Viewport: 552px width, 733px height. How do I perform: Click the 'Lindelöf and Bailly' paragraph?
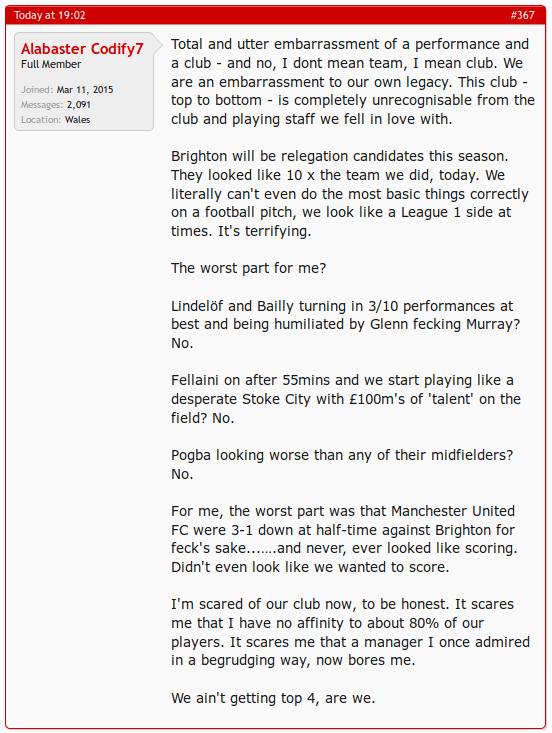click(345, 324)
